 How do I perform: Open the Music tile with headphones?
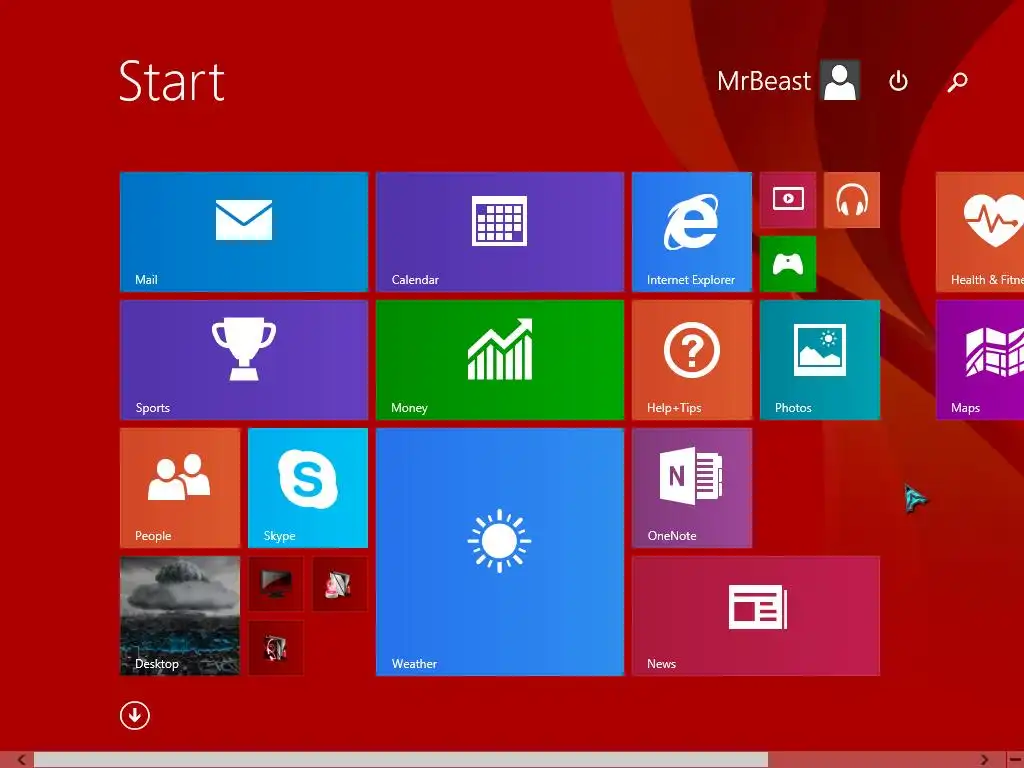tap(852, 200)
